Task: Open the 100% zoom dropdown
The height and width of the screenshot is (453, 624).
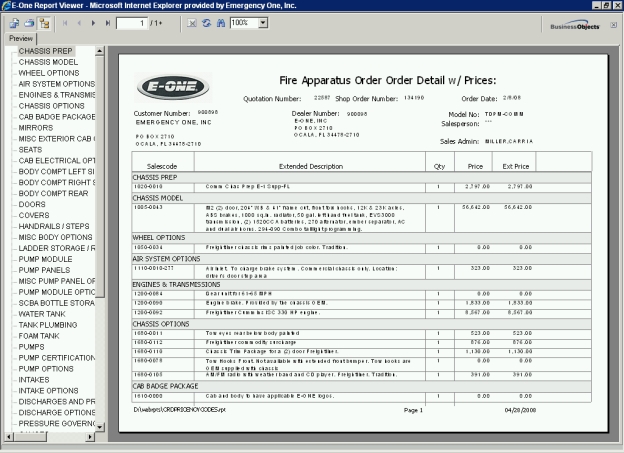Action: tap(263, 23)
